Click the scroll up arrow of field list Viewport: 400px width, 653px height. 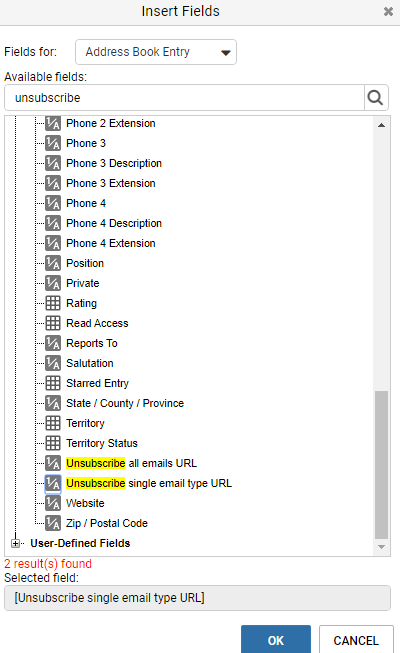(381, 125)
